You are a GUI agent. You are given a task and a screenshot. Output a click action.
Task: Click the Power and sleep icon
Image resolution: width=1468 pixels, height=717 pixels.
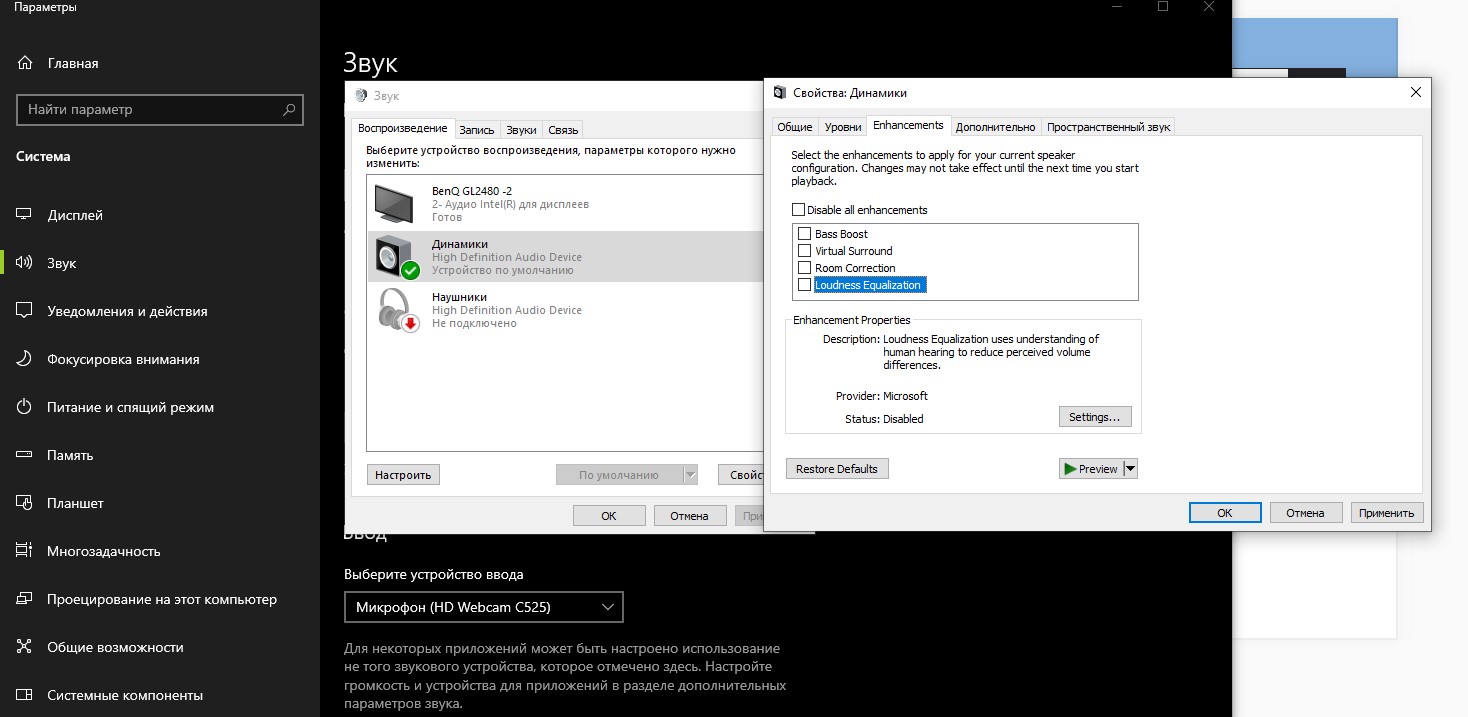click(x=26, y=407)
